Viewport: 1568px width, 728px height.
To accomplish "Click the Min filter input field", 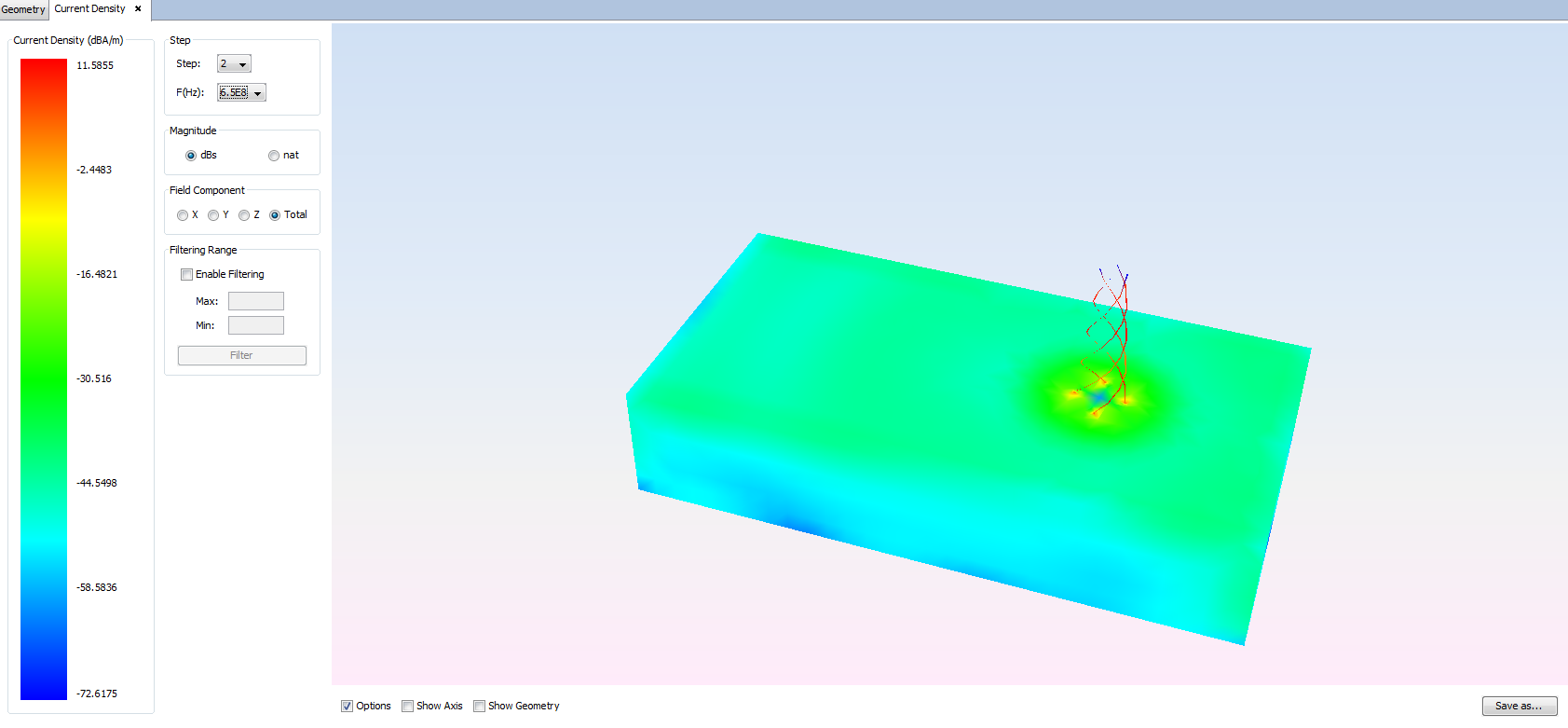I will [x=255, y=325].
